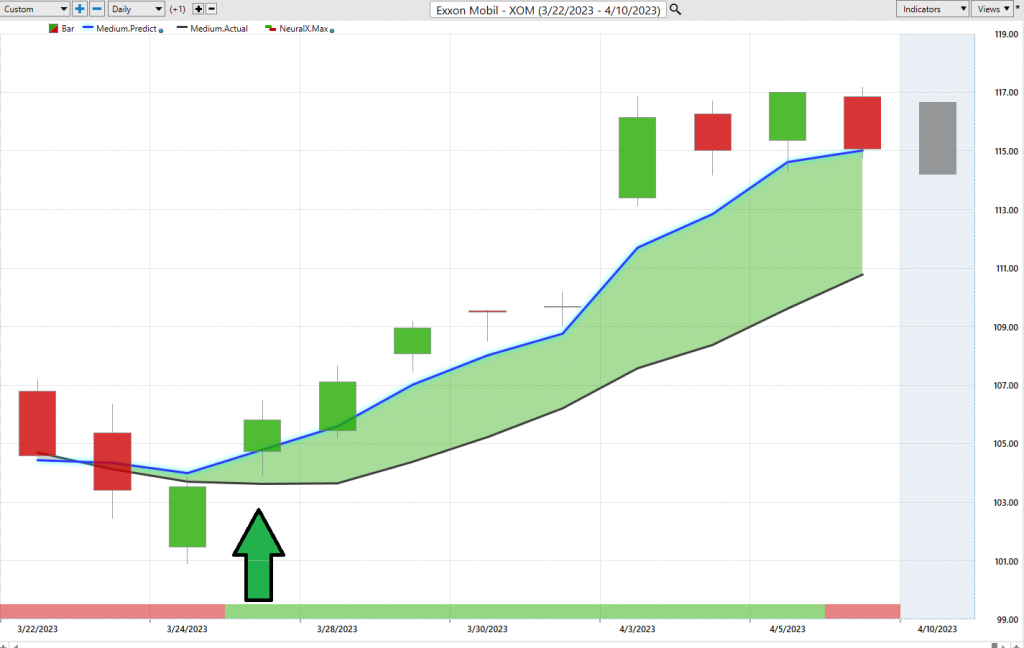Screen dimensions: 1024x648
Task: Click the 105.00 price axis label
Action: coord(1006,444)
